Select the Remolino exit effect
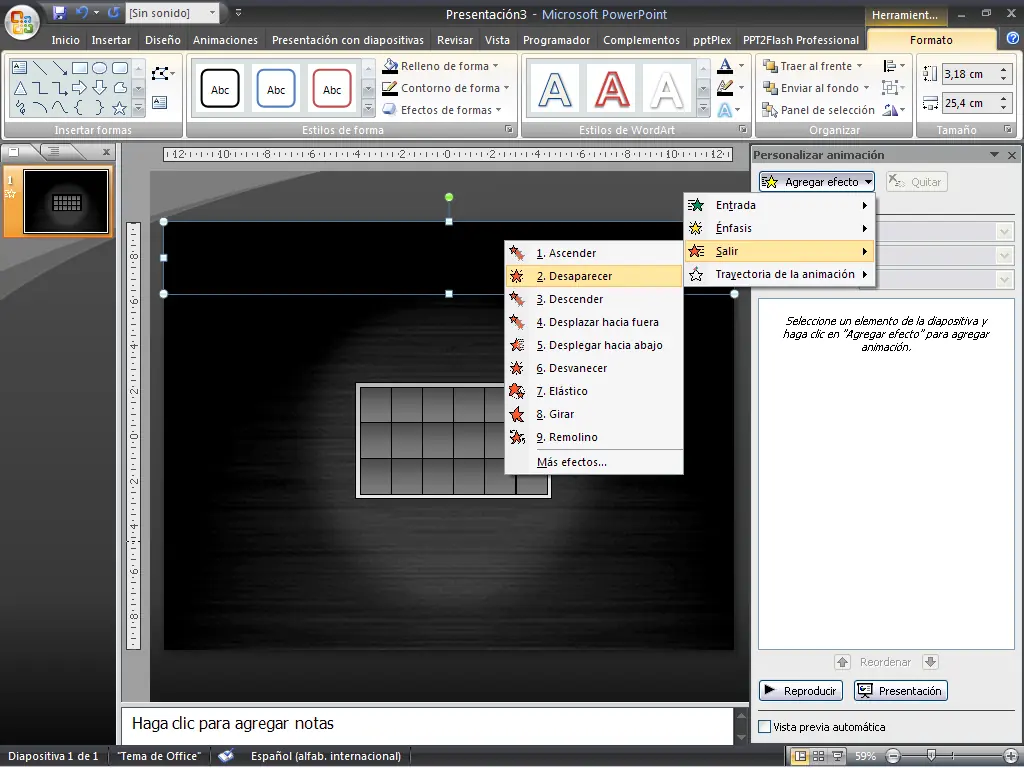This screenshot has height=768, width=1024. point(594,438)
